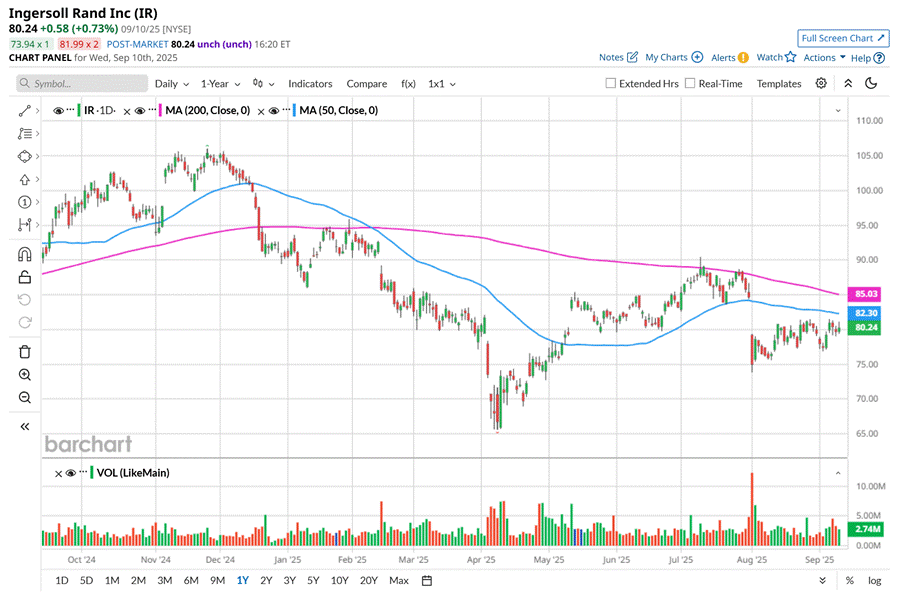Screen dimensions: 903x598
Task: Open the Templates menu
Action: (x=779, y=84)
